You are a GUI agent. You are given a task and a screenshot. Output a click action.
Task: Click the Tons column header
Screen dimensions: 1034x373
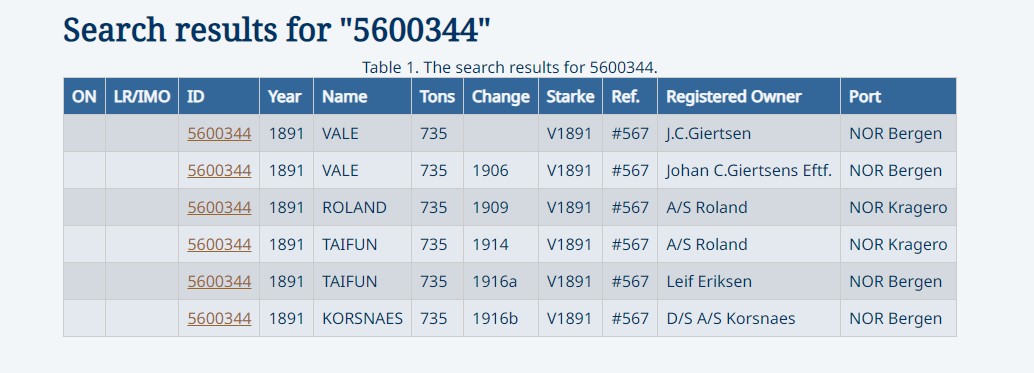(437, 96)
